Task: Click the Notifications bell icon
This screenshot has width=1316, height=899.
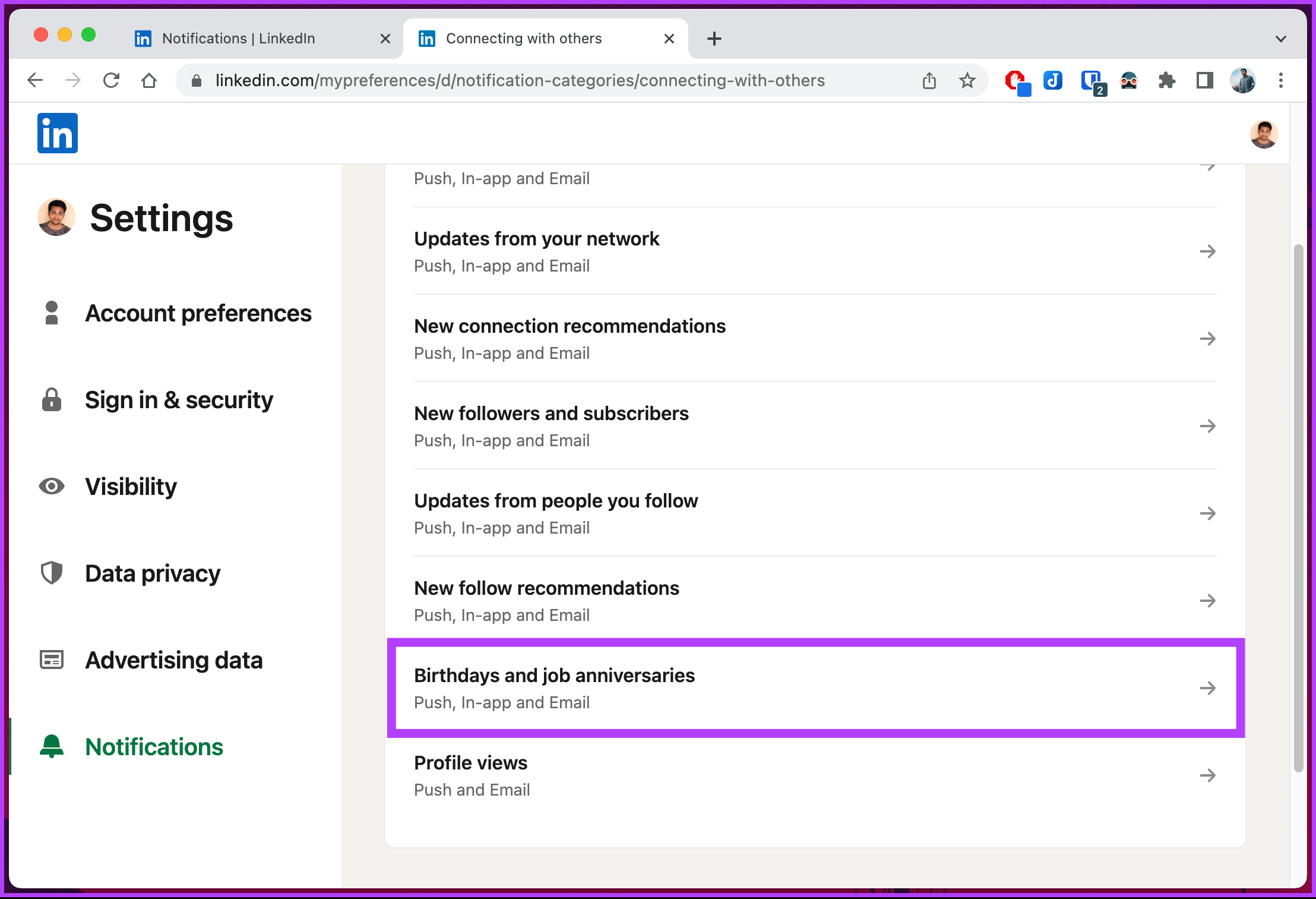Action: (52, 746)
